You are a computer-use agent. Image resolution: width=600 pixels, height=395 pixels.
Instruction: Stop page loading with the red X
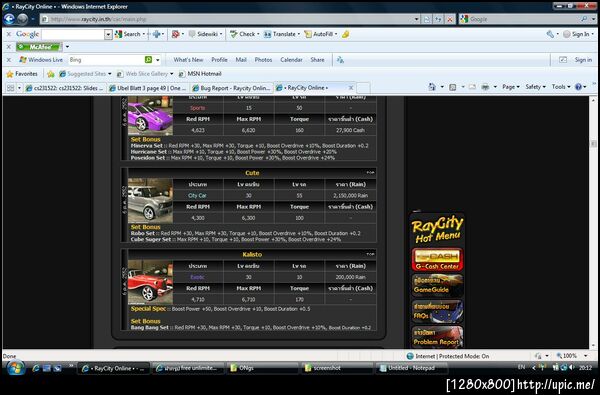pyautogui.click(x=450, y=19)
